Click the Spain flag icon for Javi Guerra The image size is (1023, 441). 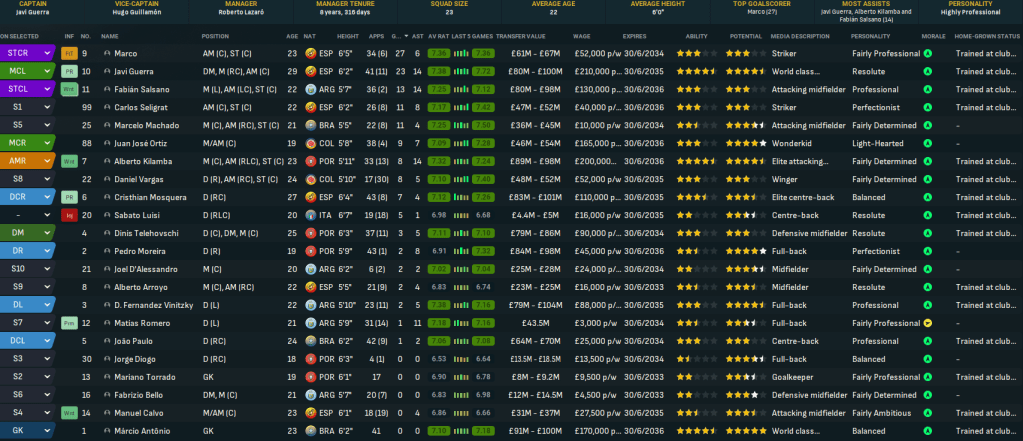coord(313,71)
